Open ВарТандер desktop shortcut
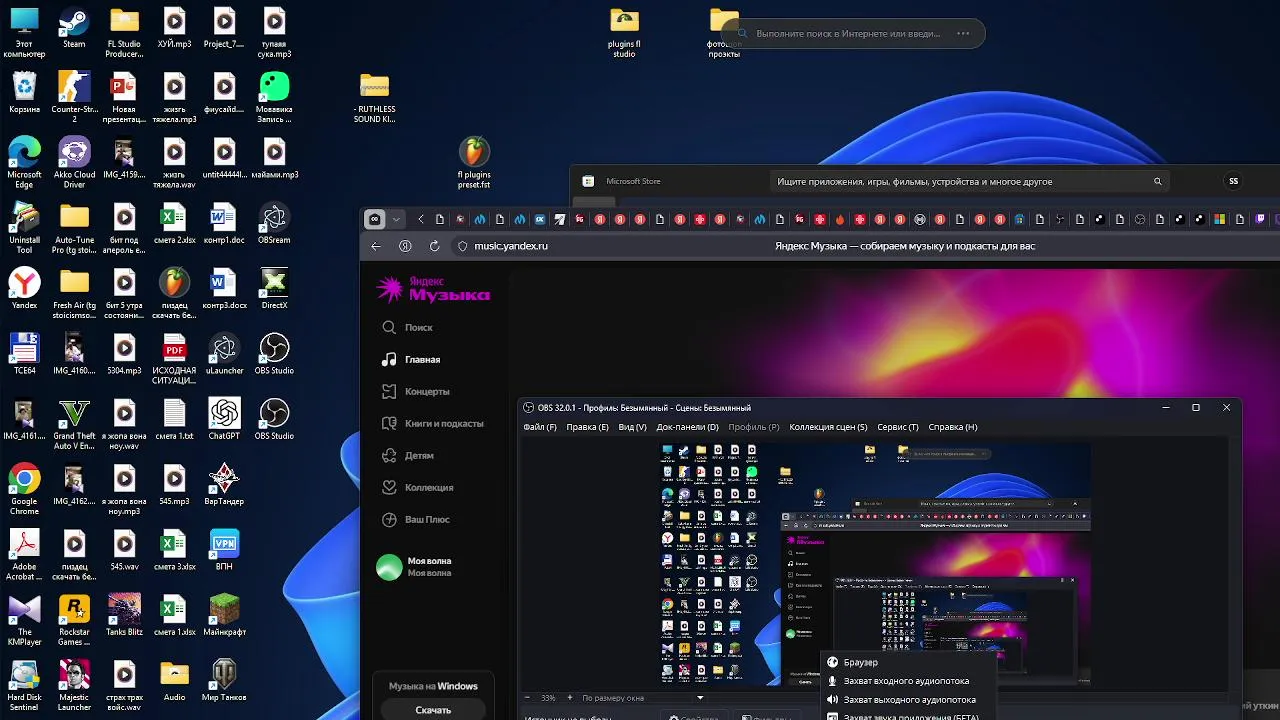 (224, 484)
